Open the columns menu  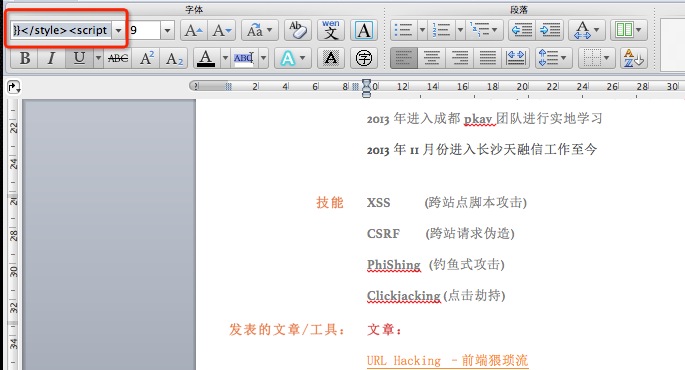click(x=629, y=30)
